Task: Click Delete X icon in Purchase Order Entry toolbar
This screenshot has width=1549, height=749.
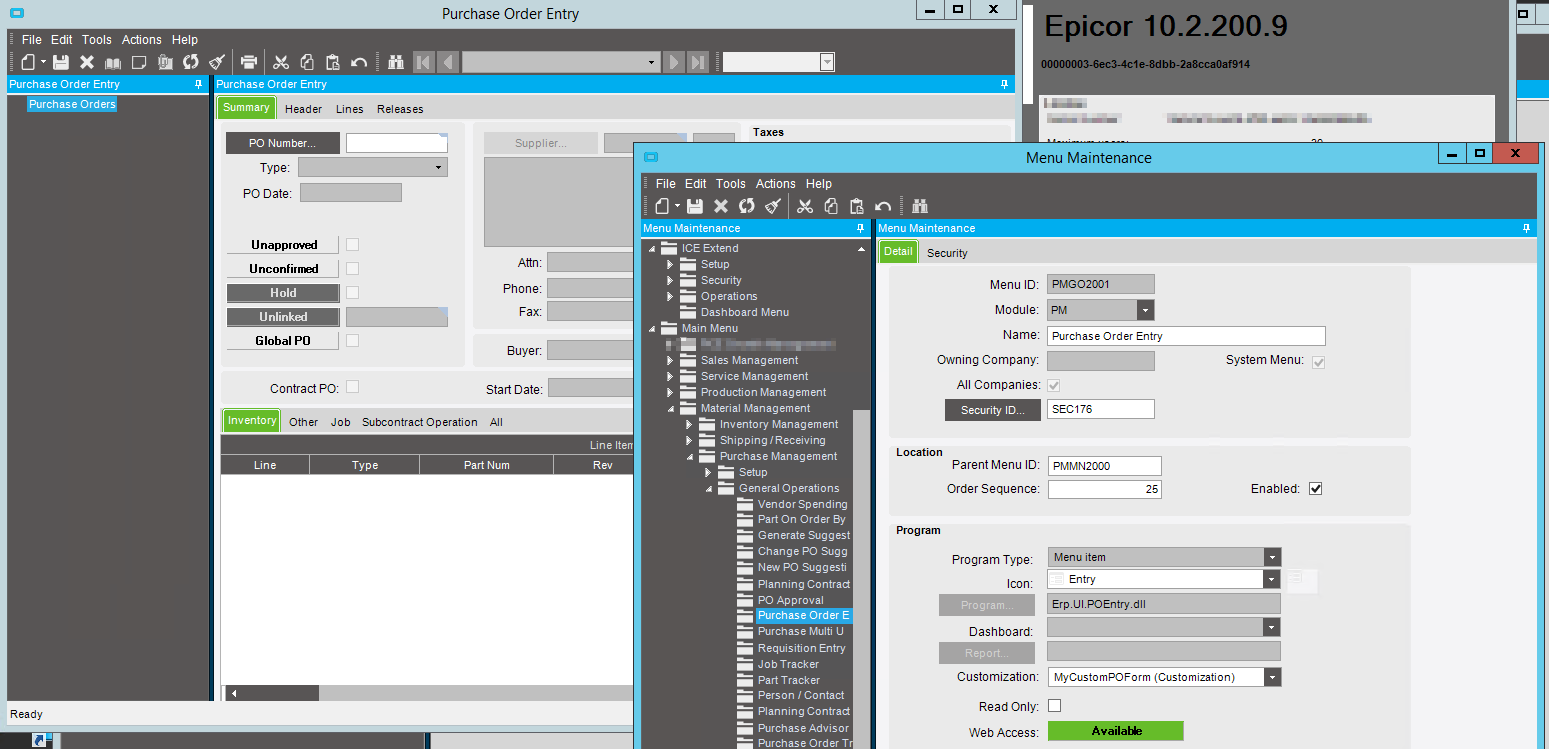Action: [87, 62]
